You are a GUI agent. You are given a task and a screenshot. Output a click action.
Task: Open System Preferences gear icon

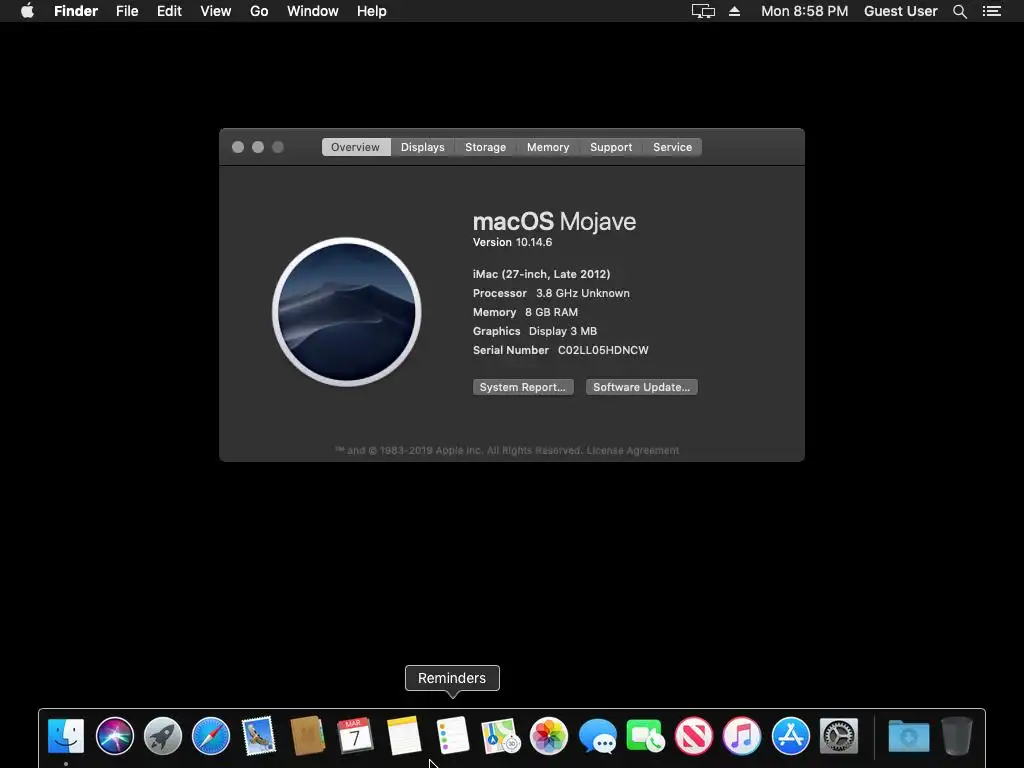coord(839,736)
